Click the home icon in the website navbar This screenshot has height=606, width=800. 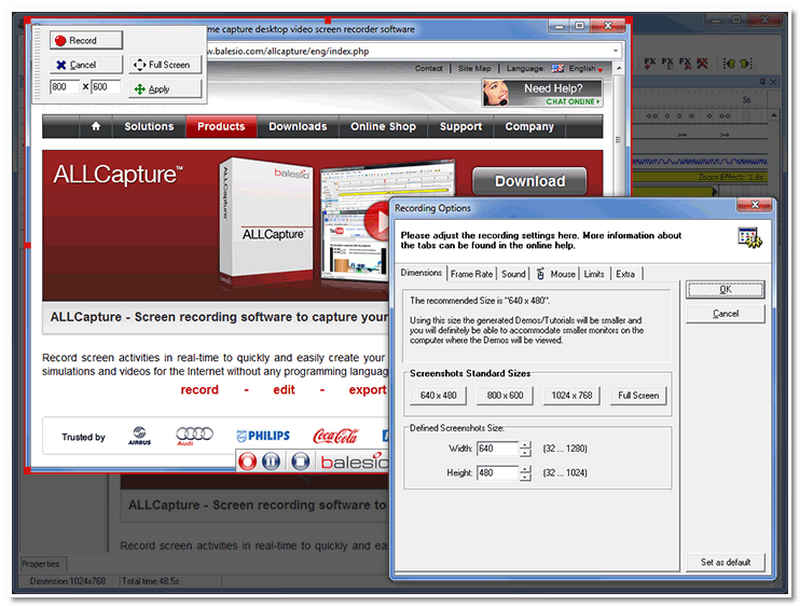[x=96, y=127]
